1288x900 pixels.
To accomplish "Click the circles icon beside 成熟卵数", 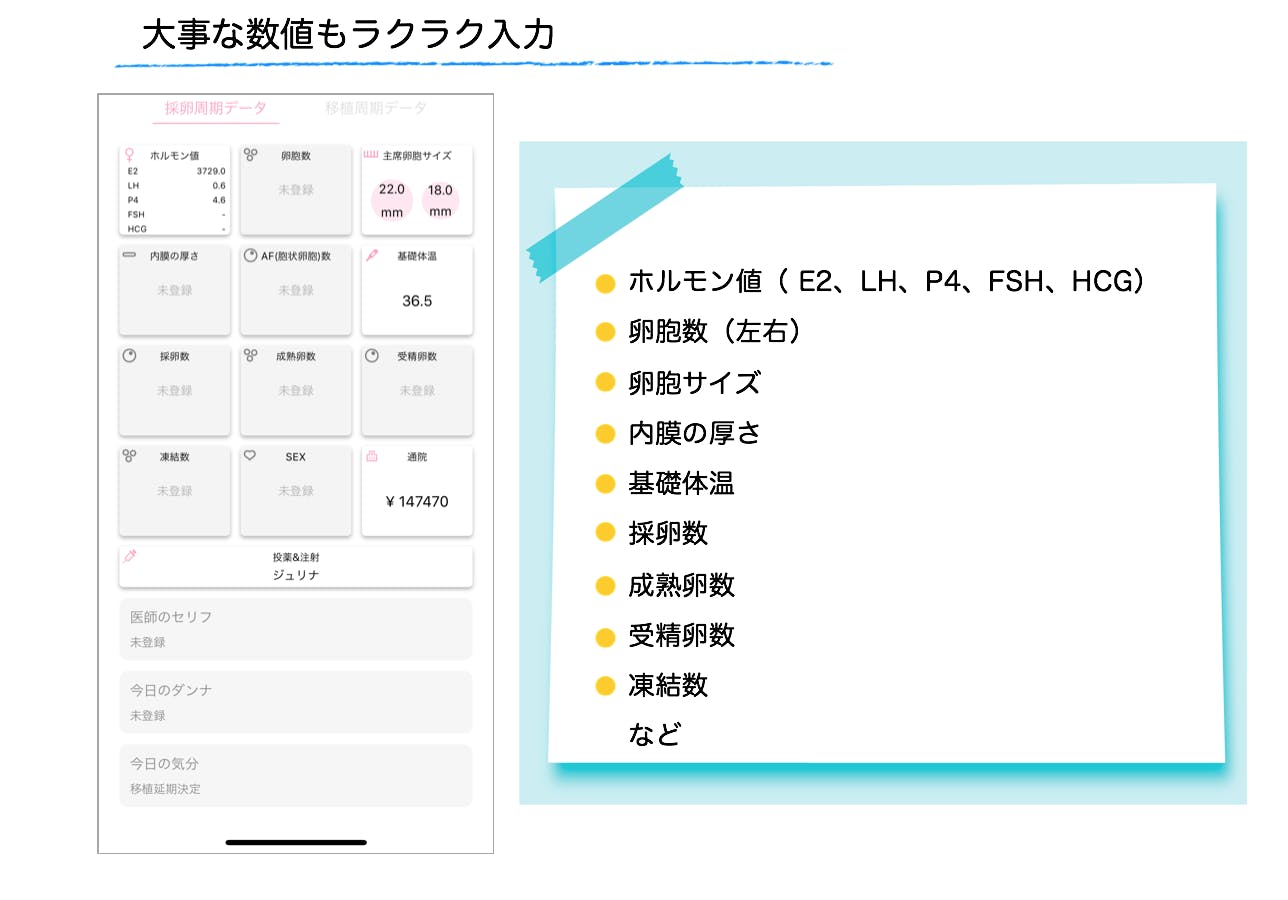I will (250, 356).
